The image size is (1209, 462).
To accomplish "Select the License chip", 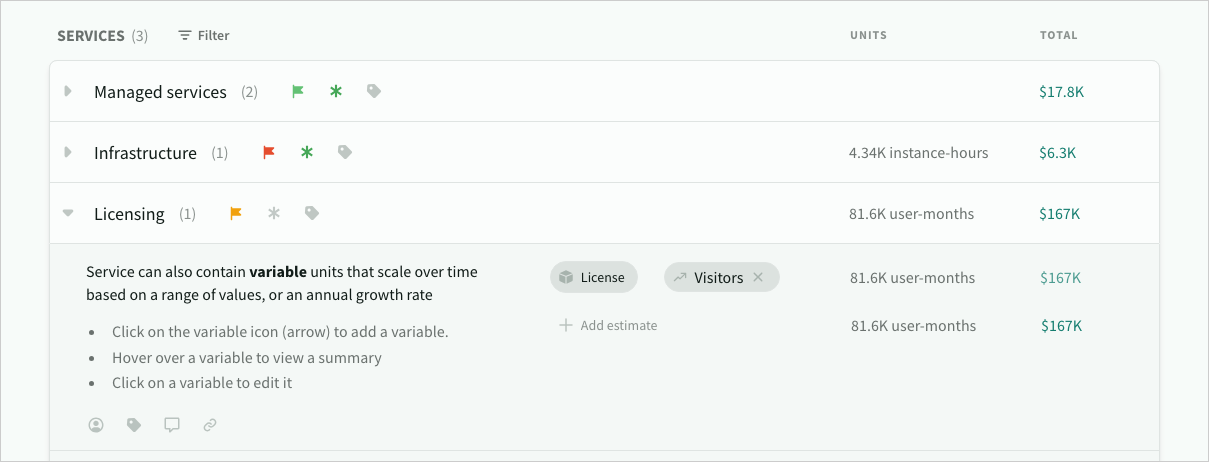I will click(593, 277).
